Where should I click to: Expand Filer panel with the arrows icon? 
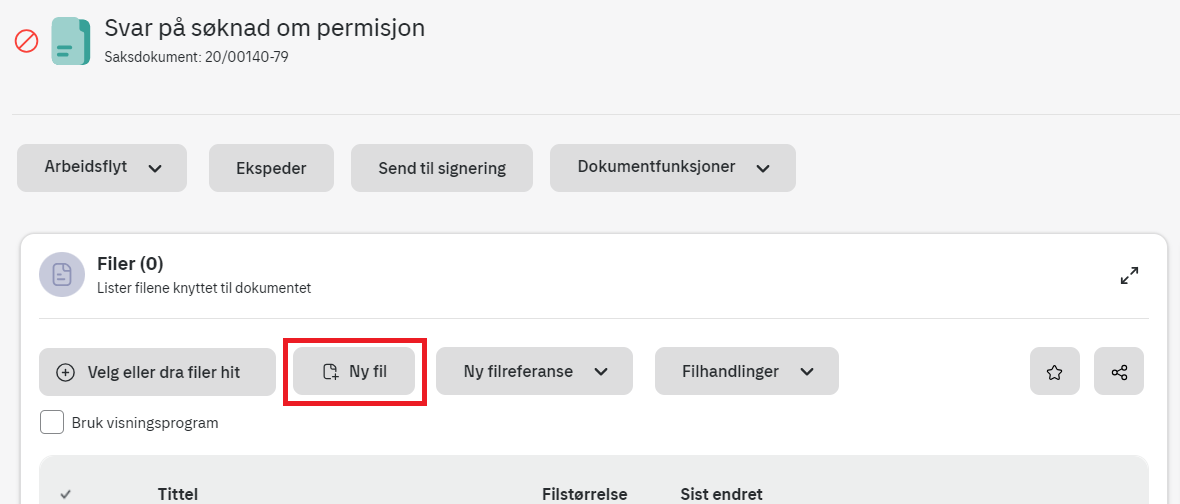(1129, 275)
